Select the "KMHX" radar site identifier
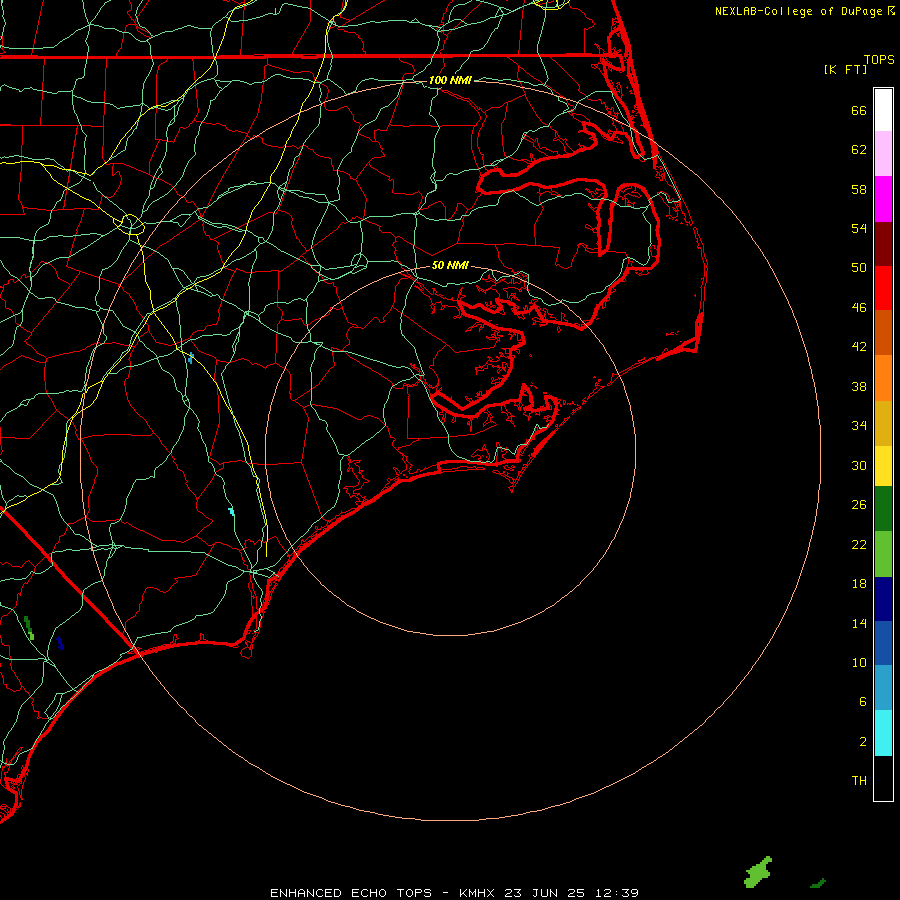900x900 pixels. 479,893
